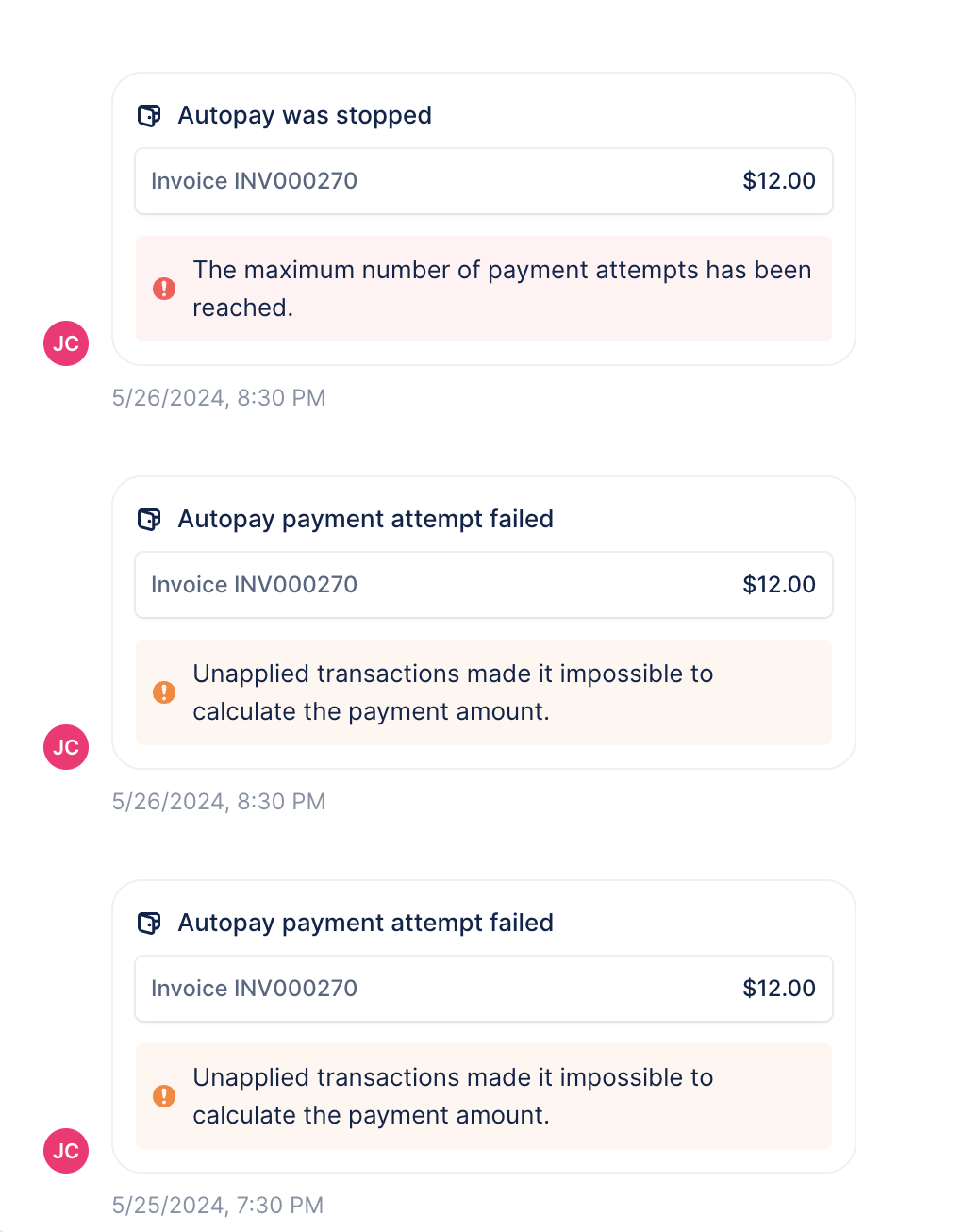Viewport: 964px width, 1232px height.
Task: Click the orange warning icon on the 5/25 failed attempt
Action: point(164,1096)
